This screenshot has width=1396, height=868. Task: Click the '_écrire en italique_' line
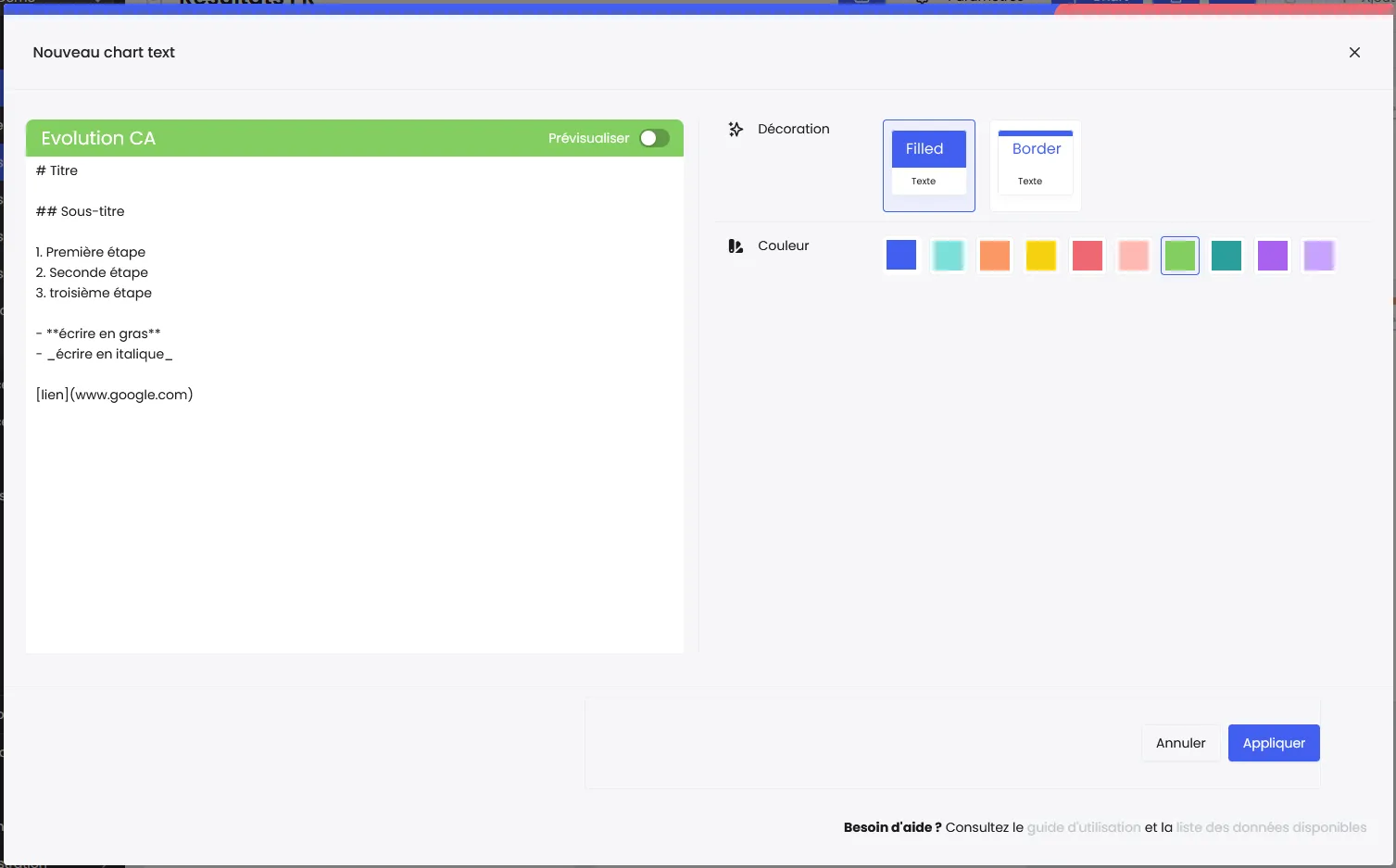pyautogui.click(x=104, y=354)
